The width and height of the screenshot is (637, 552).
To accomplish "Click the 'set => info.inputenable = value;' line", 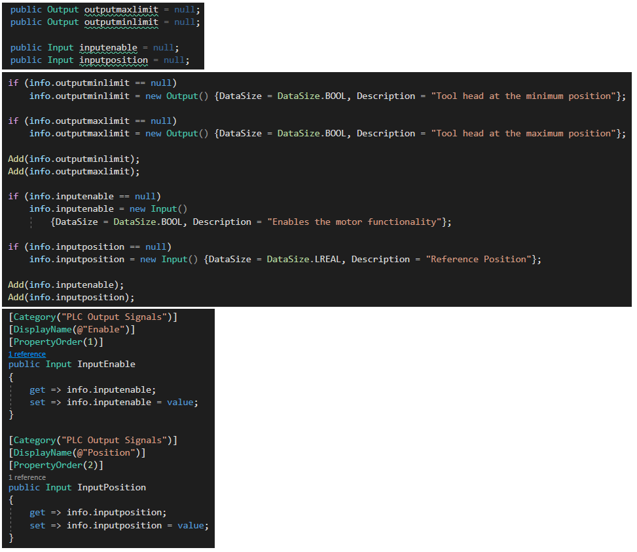I will pos(113,403).
